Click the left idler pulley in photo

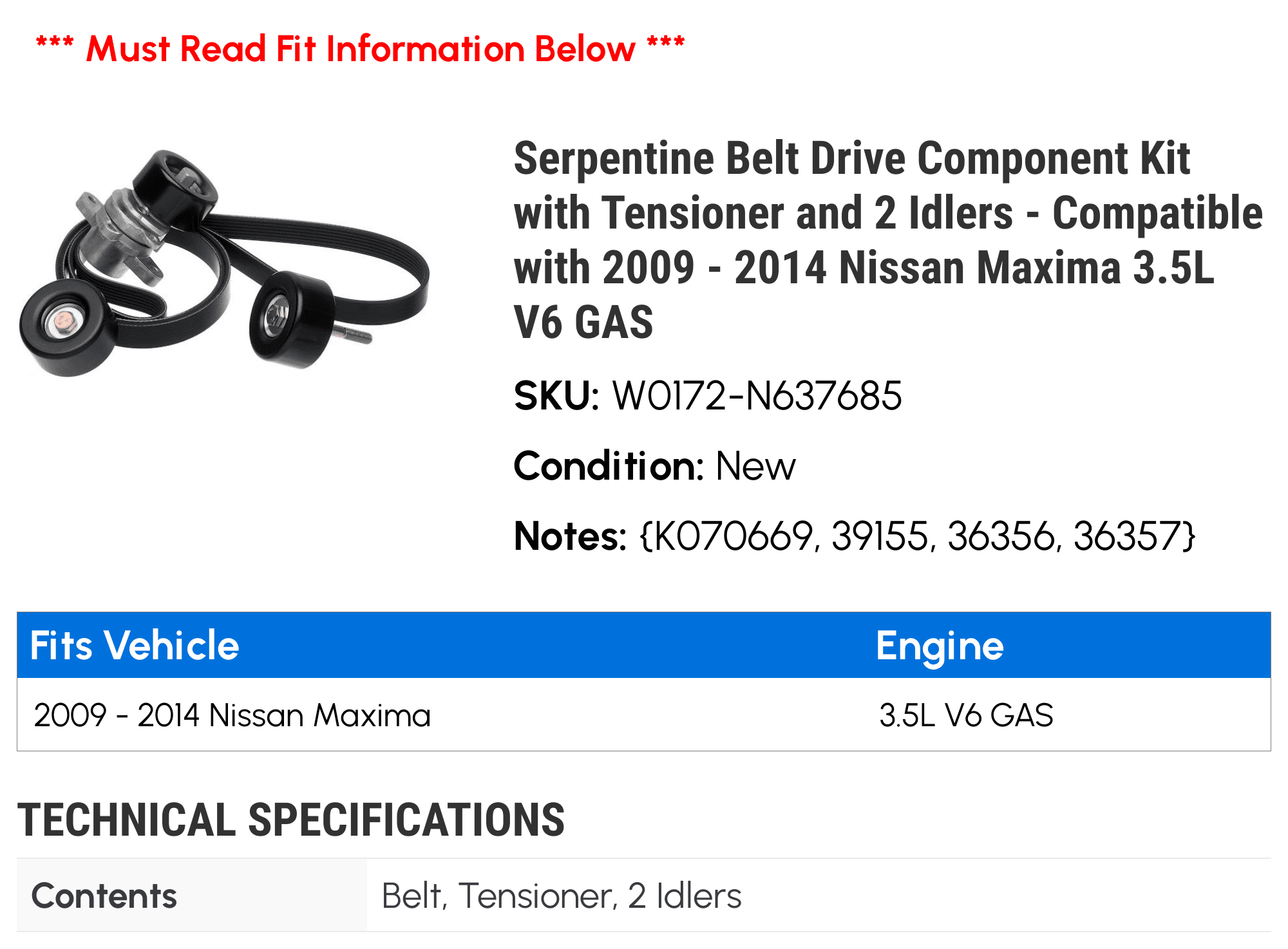tap(66, 327)
